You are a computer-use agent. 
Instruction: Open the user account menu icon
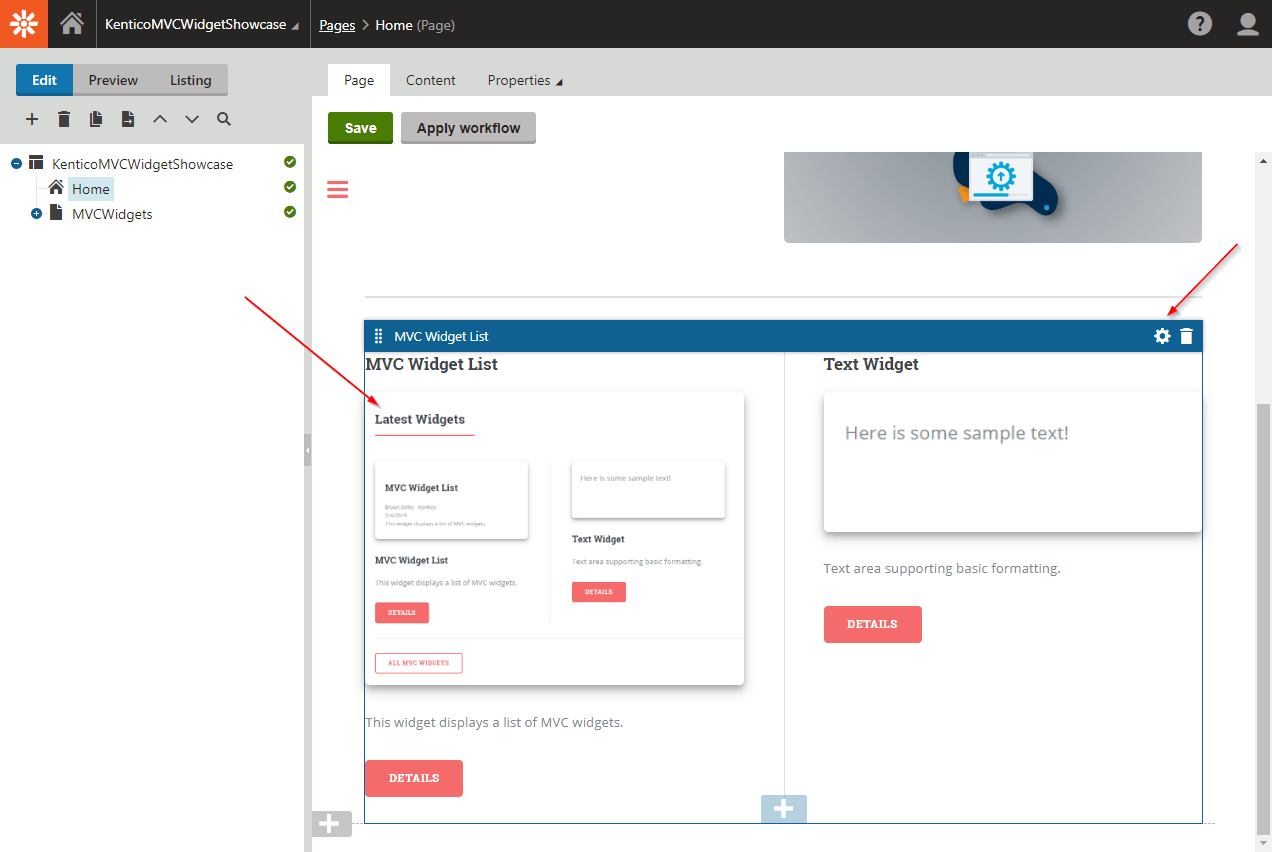coord(1248,24)
